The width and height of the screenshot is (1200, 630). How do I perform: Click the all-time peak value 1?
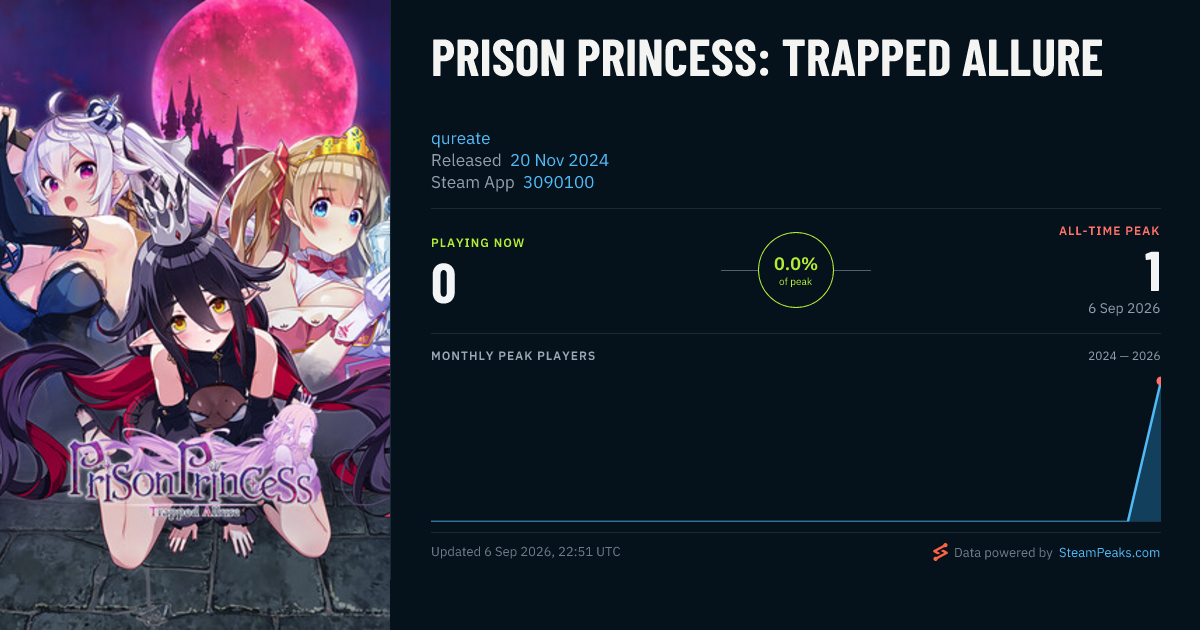pos(1152,272)
